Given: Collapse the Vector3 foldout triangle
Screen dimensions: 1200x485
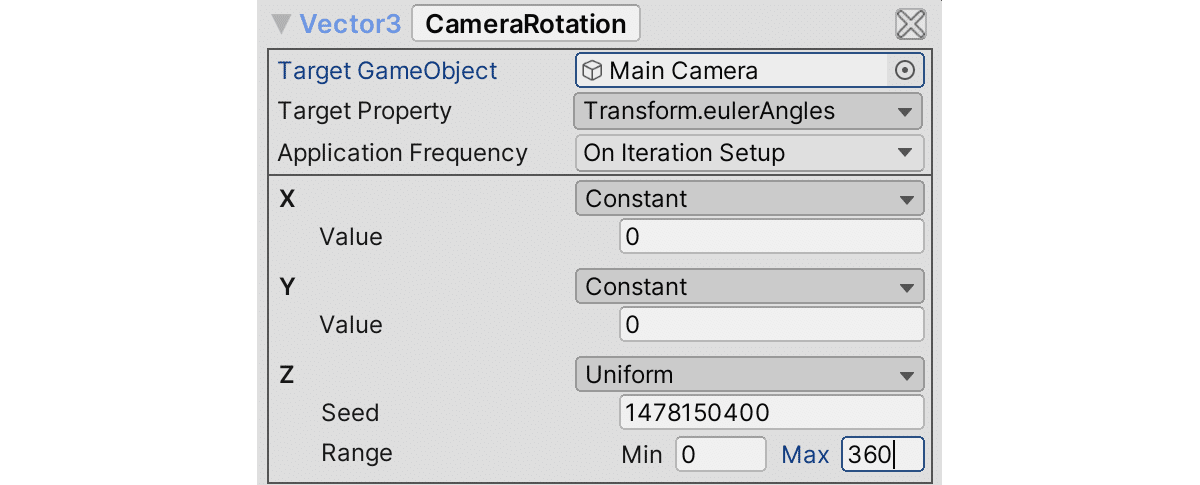Looking at the screenshot, I should click(282, 24).
